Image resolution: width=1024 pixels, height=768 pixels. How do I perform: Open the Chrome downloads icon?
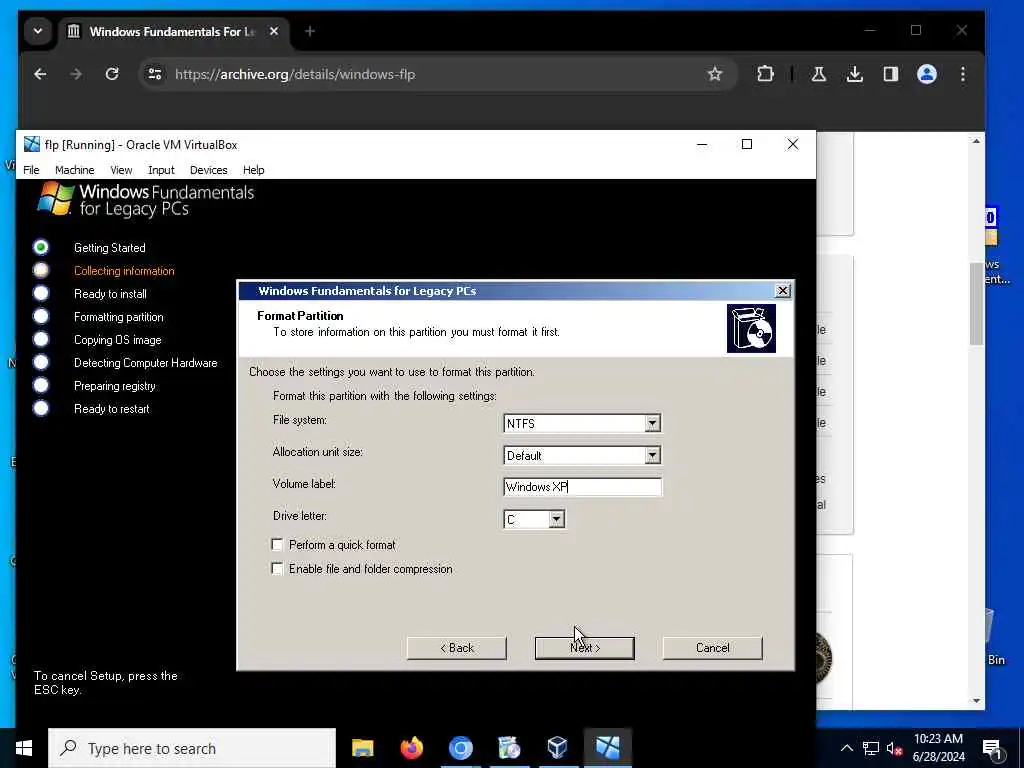pyautogui.click(x=854, y=74)
